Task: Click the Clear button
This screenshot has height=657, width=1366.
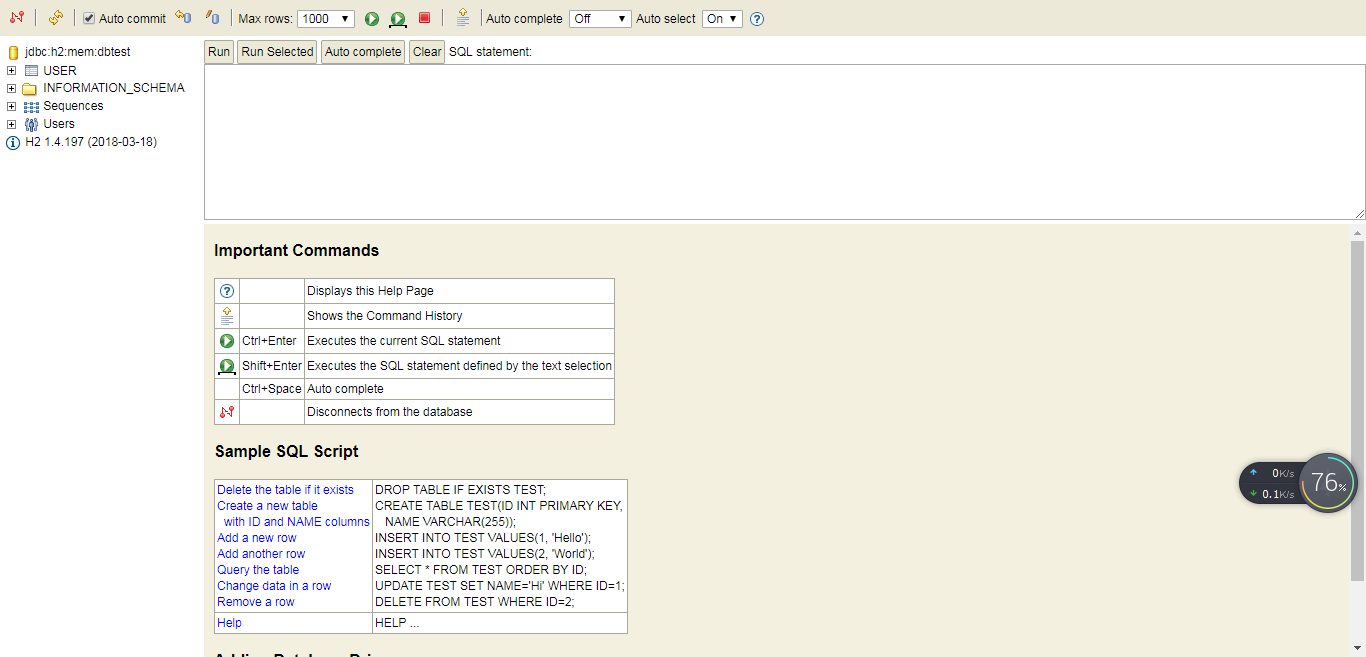Action: point(427,52)
